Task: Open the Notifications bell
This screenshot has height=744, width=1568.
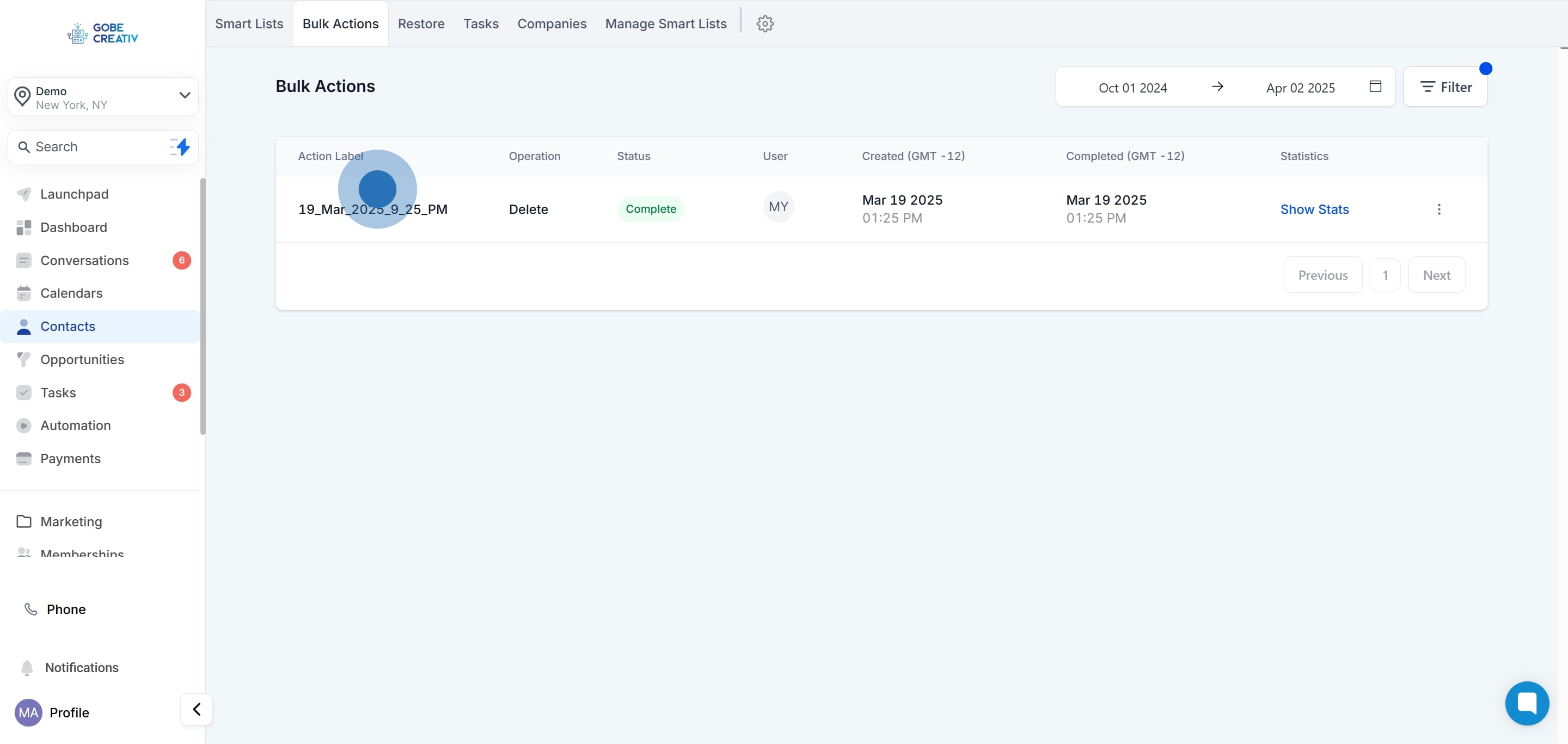Action: 27,667
